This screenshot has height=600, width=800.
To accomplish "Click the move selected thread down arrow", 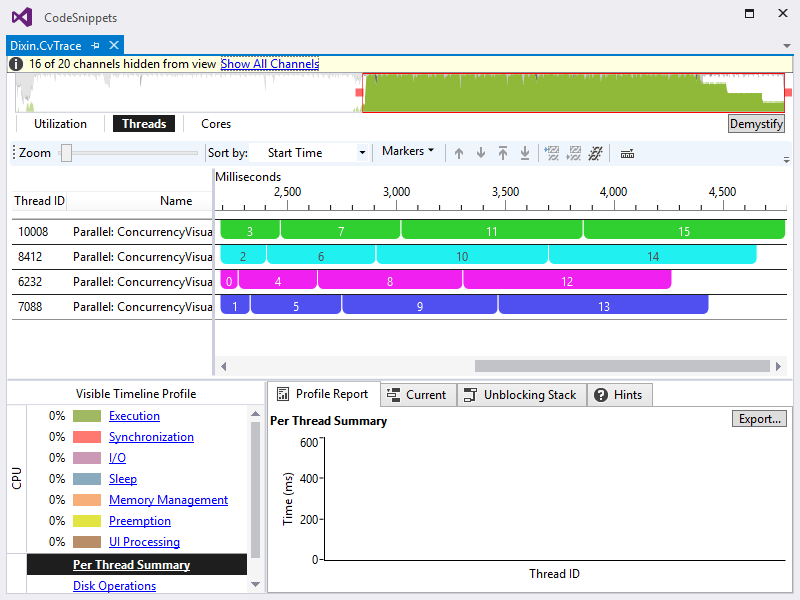I will coord(481,153).
